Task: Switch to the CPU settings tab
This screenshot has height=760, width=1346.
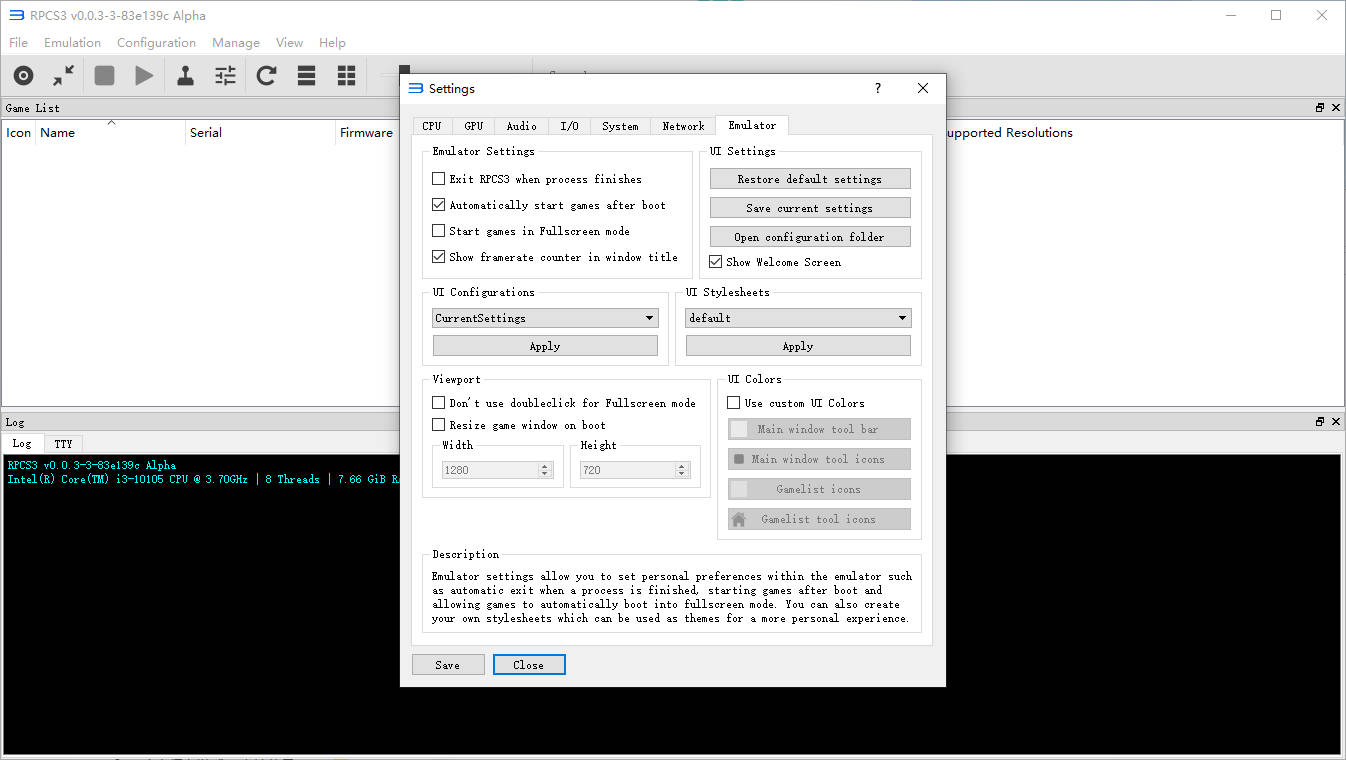Action: point(431,126)
